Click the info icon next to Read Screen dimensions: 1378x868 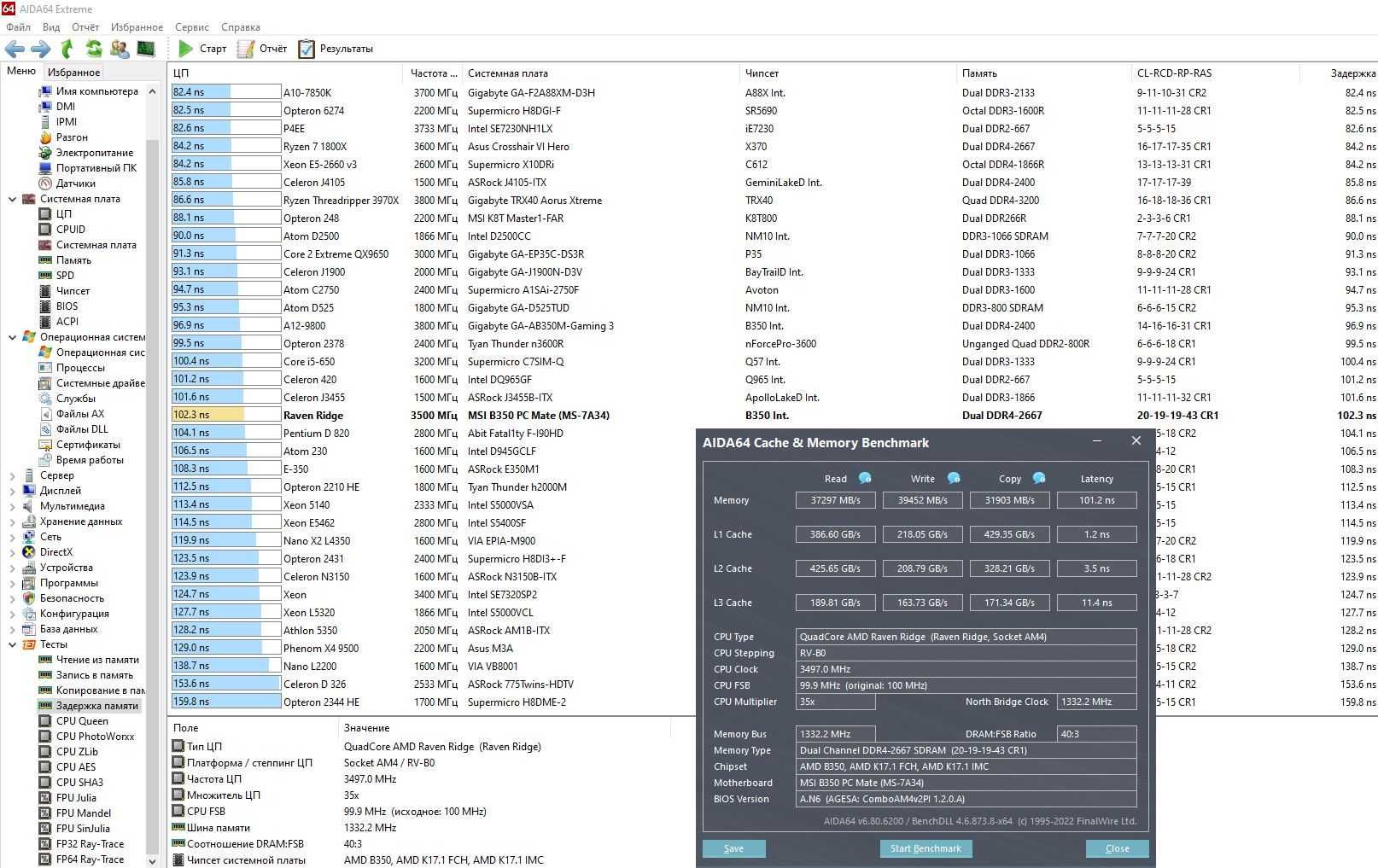tap(865, 478)
